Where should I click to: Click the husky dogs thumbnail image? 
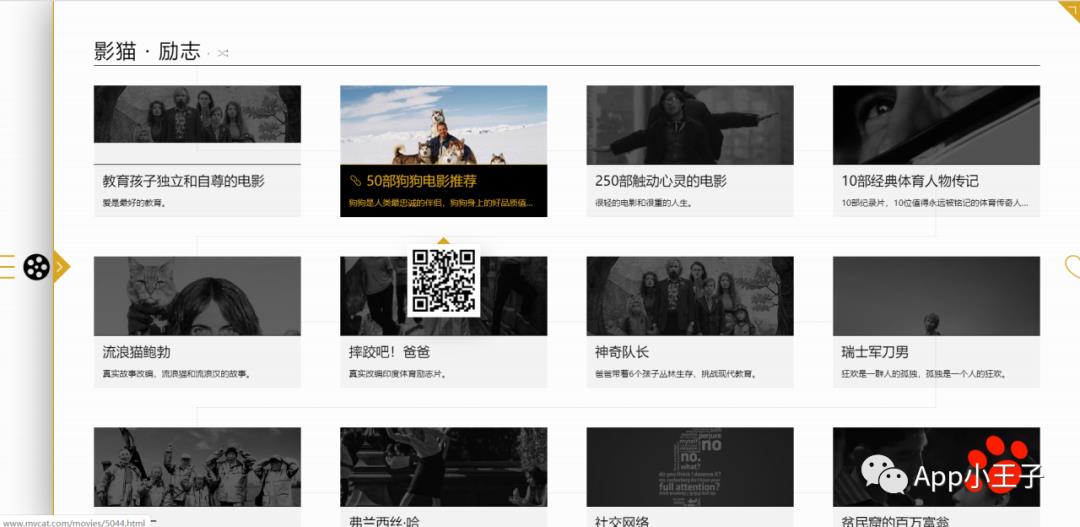443,125
